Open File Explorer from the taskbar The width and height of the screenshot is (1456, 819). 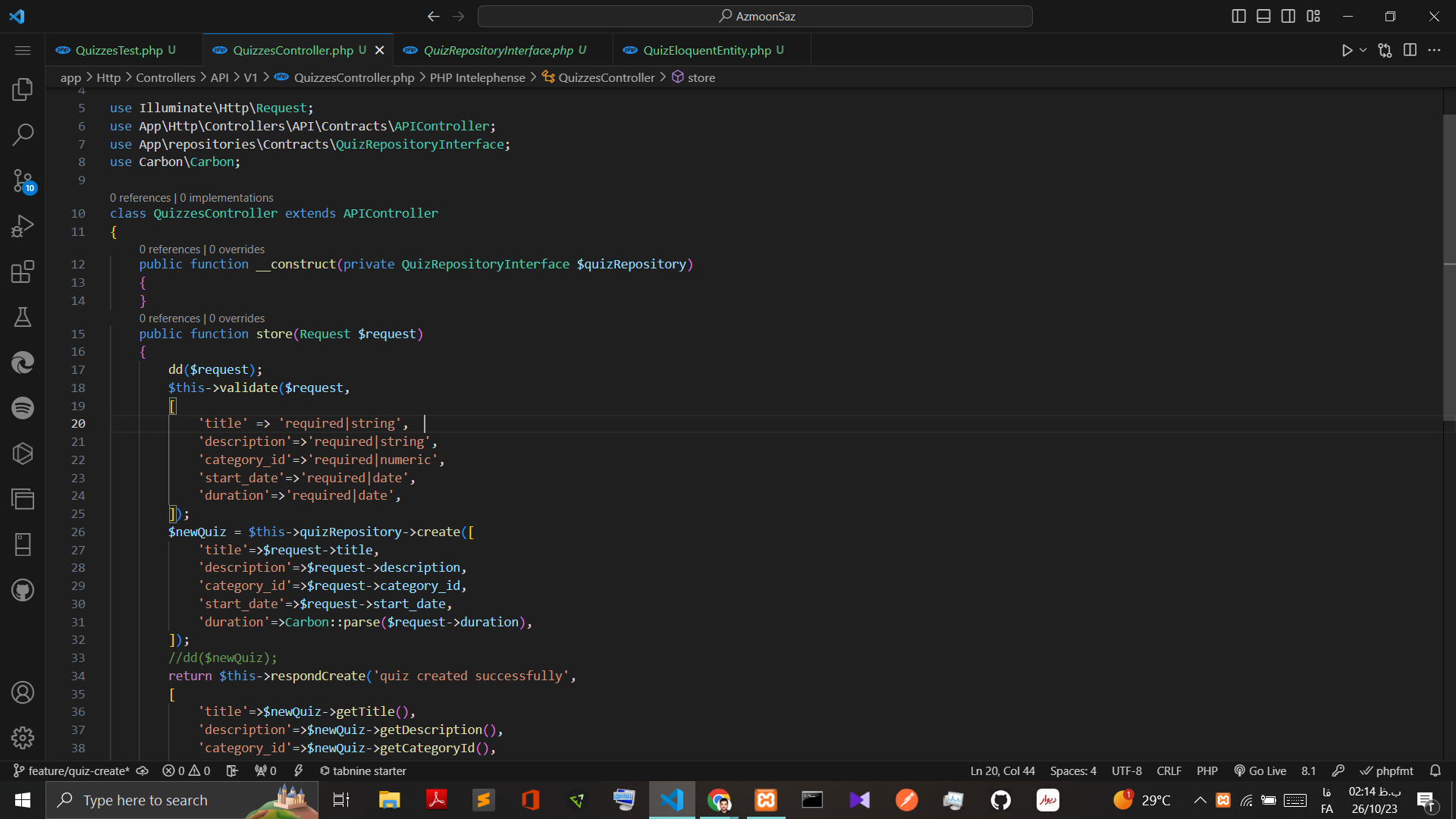(389, 800)
